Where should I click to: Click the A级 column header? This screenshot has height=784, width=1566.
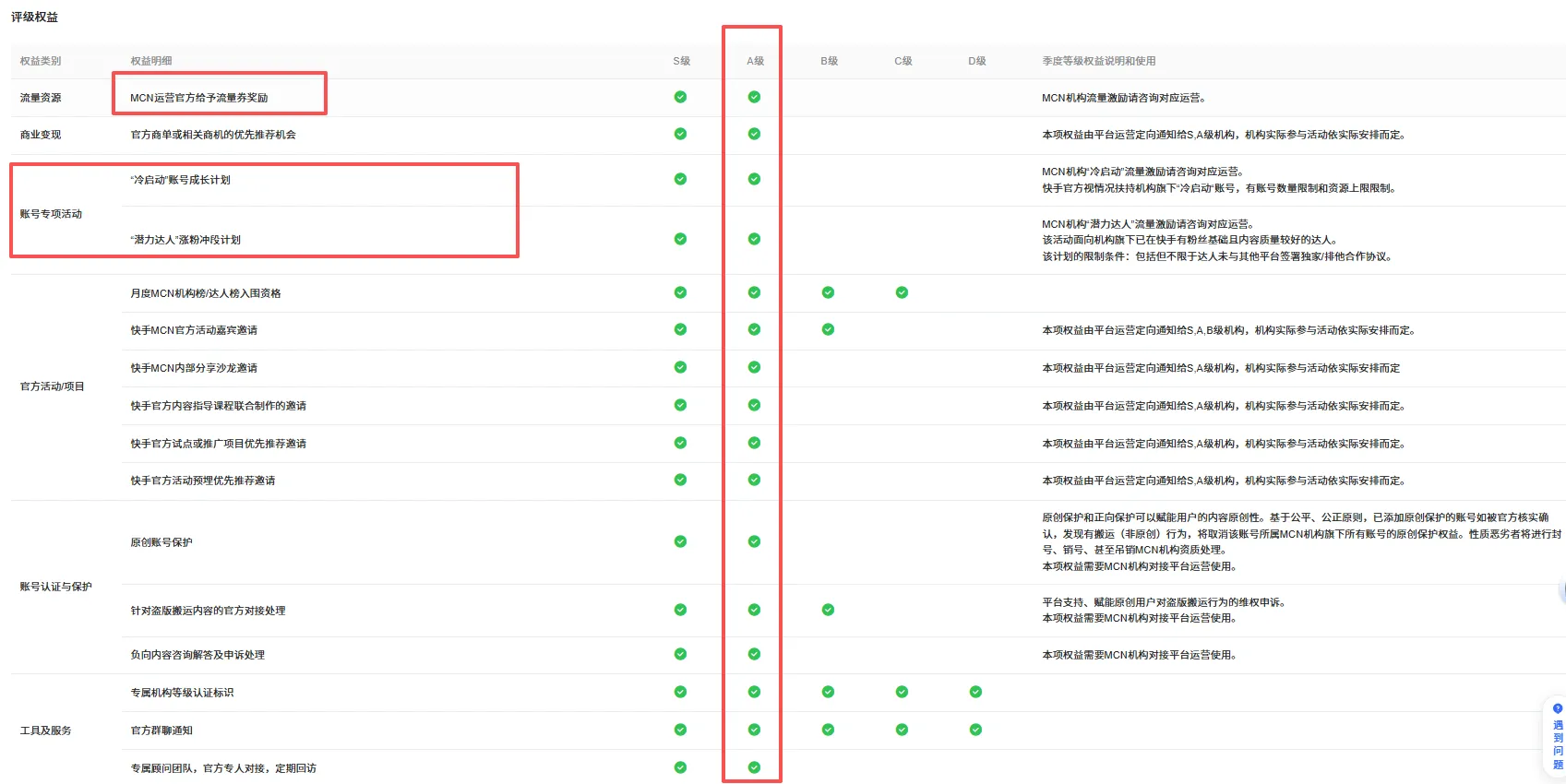pos(756,61)
